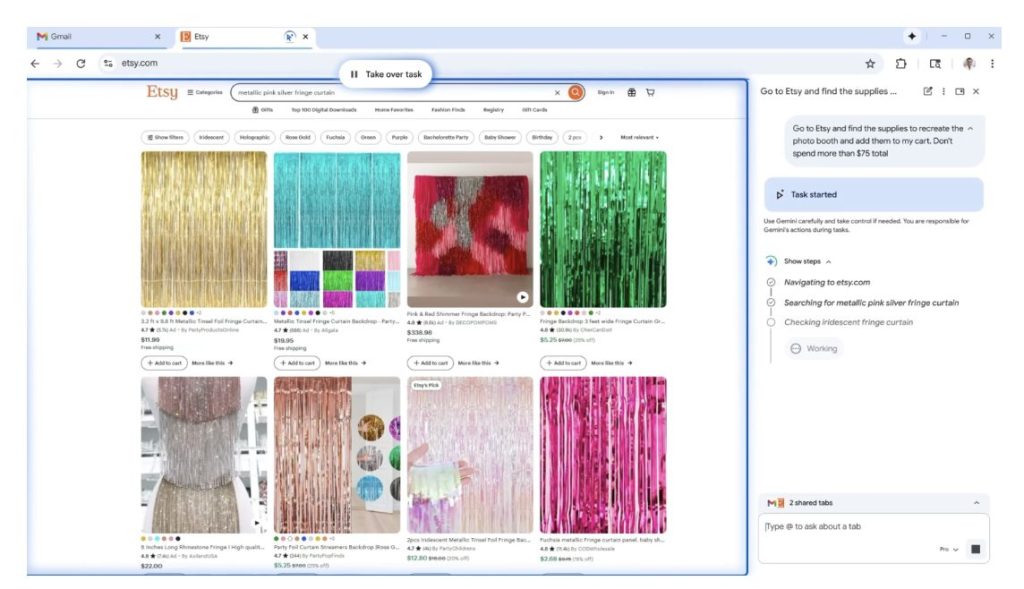Open the Etsy shopping cart
Viewport: 1024px width, 589px height.
(x=650, y=92)
